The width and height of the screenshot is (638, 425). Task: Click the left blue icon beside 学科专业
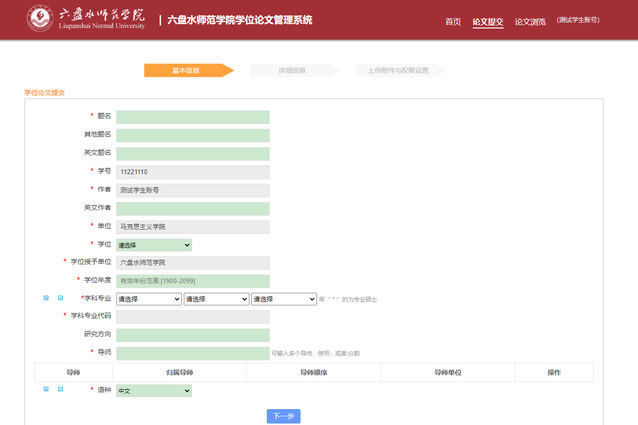point(45,298)
